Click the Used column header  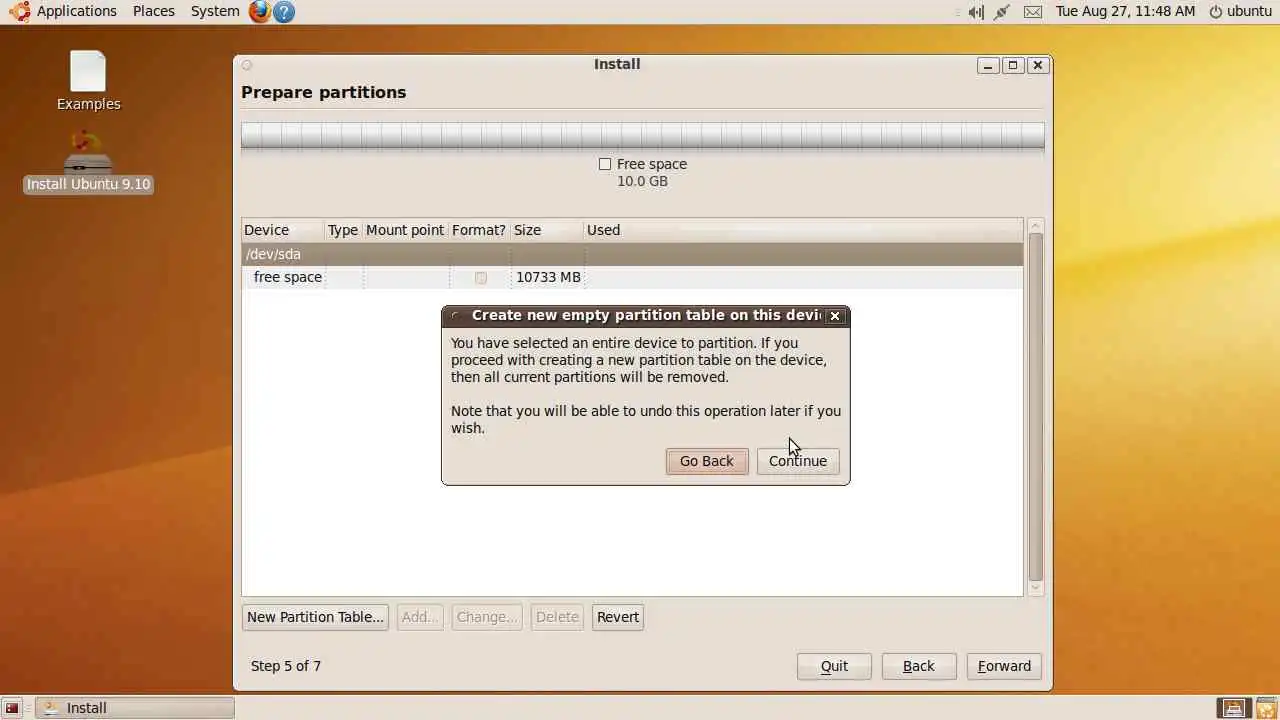(803, 230)
